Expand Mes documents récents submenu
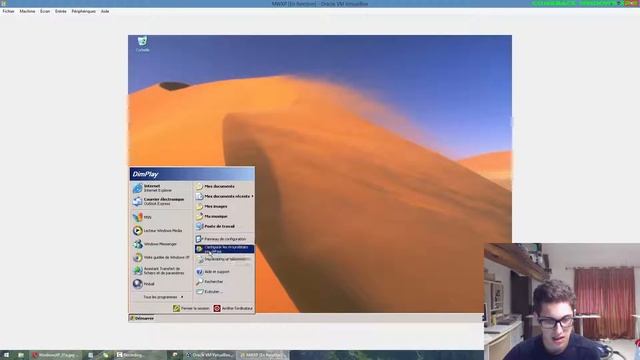The width and height of the screenshot is (640, 360). point(224,196)
